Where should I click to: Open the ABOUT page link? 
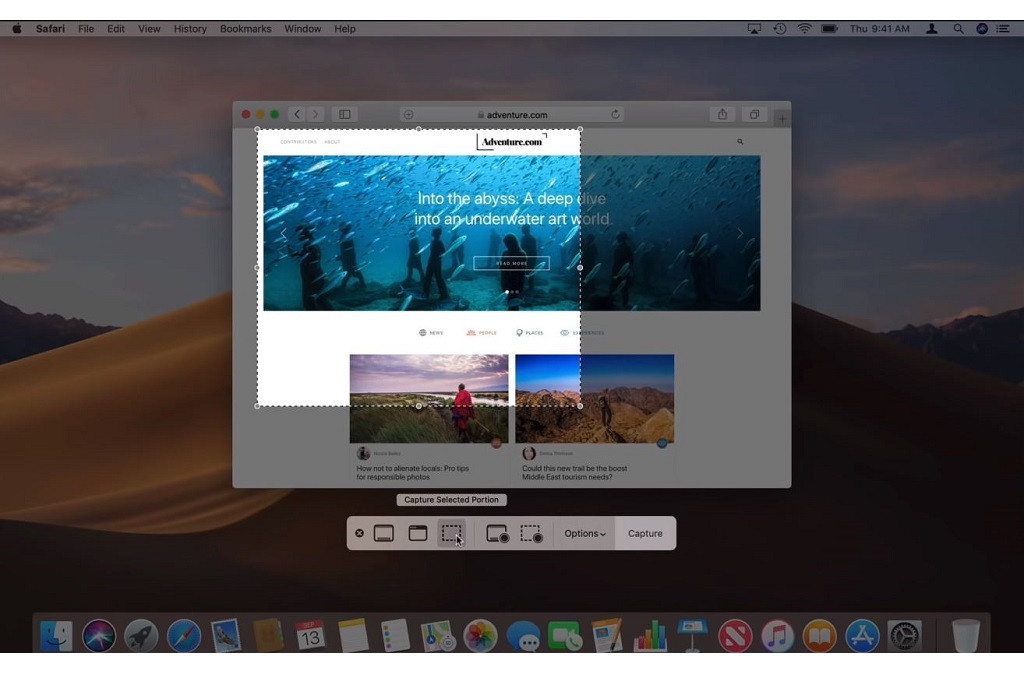coord(332,142)
